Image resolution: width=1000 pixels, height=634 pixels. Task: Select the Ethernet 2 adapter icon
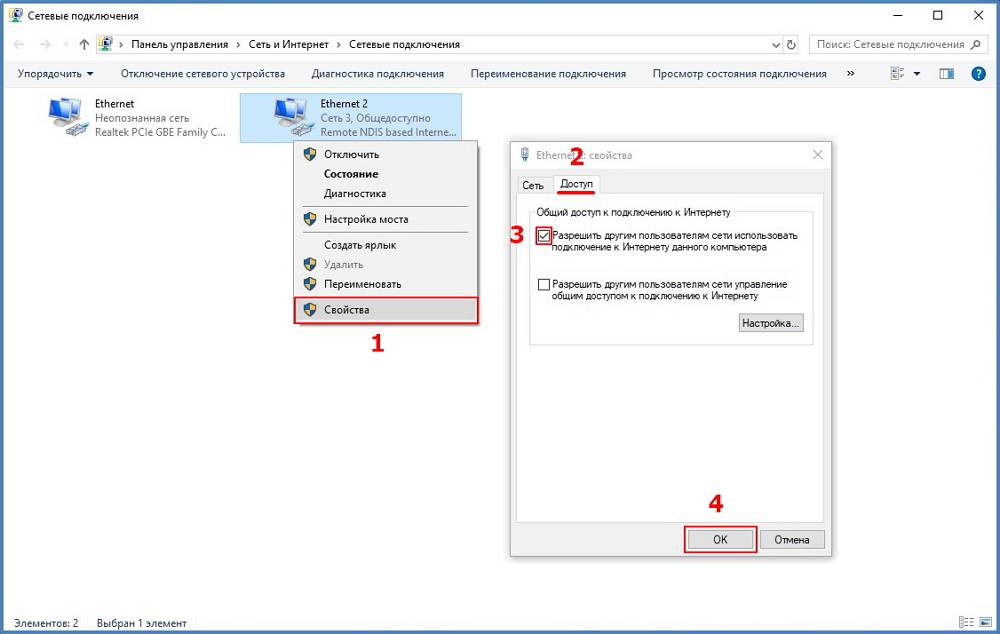(293, 118)
